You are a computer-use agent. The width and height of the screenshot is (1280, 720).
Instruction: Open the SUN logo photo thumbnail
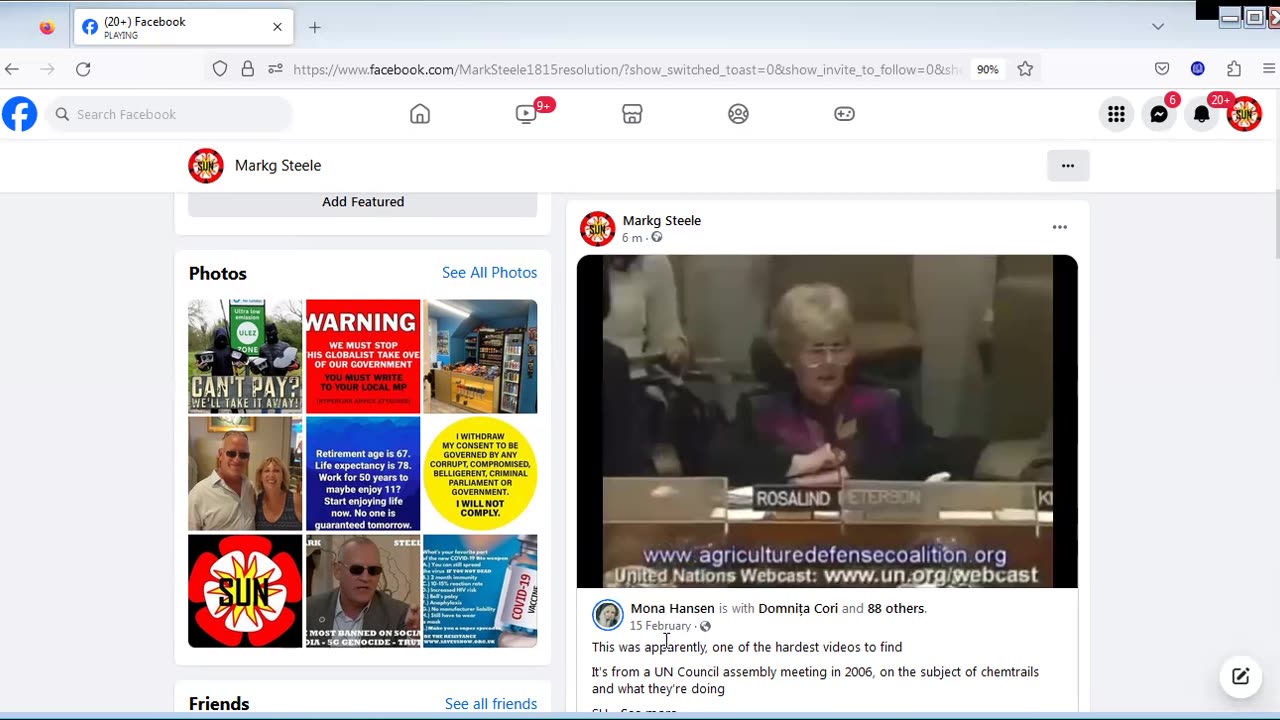pyautogui.click(x=245, y=591)
